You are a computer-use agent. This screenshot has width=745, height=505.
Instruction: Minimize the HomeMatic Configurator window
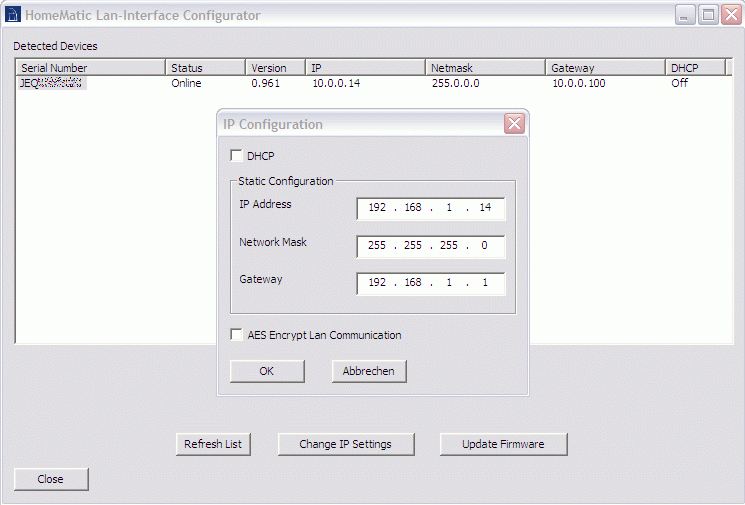[685, 15]
